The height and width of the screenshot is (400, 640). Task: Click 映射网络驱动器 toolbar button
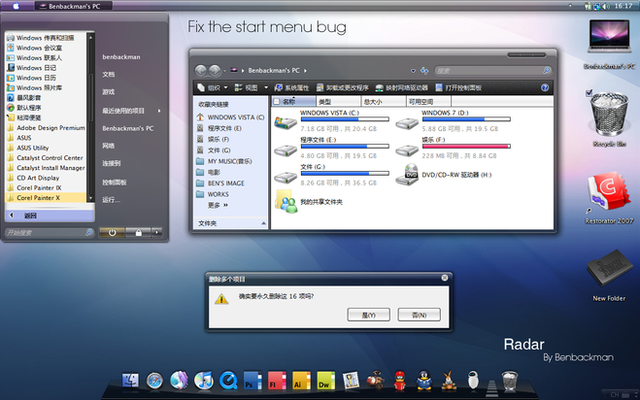[402, 88]
